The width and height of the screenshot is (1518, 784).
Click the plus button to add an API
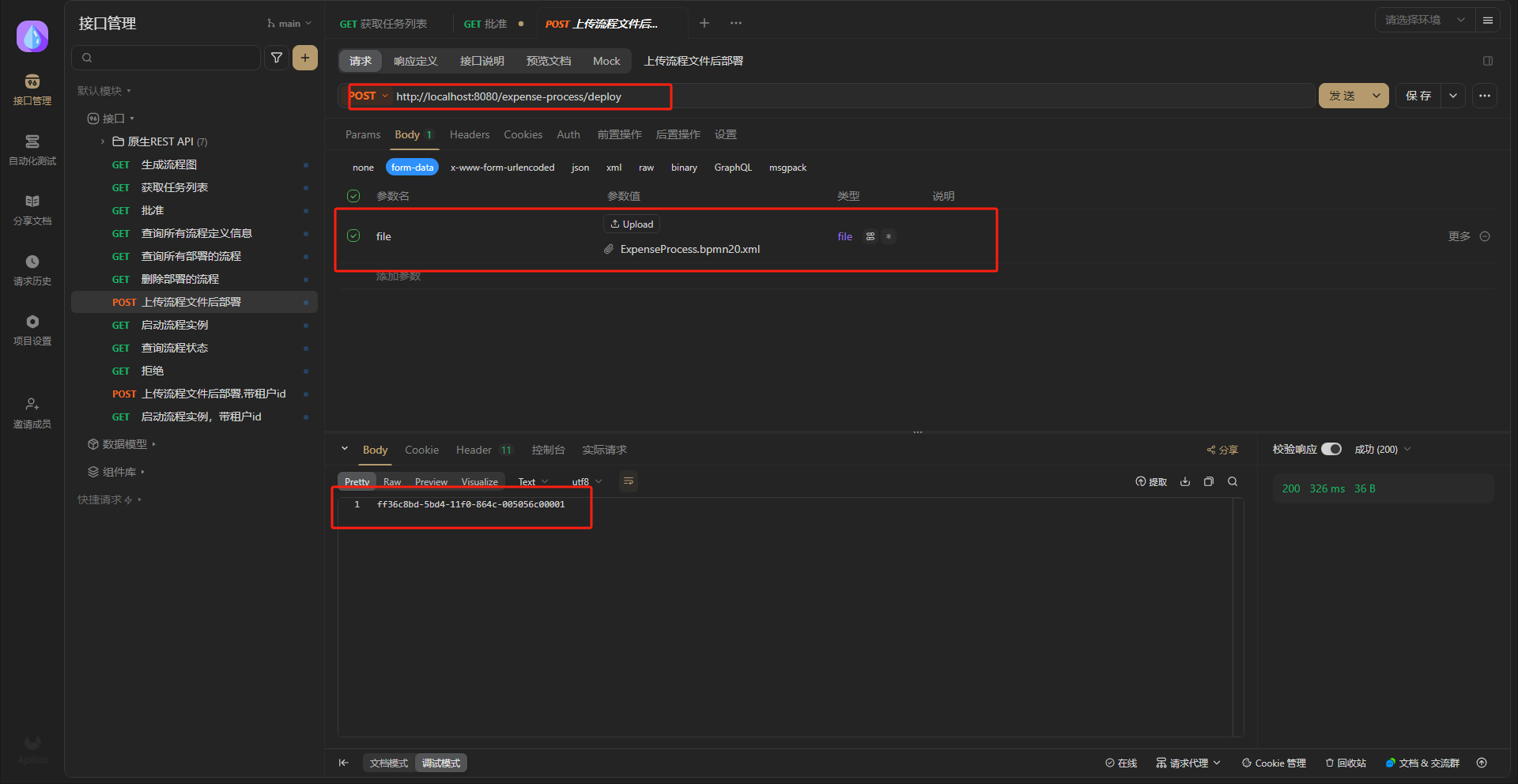pyautogui.click(x=305, y=58)
